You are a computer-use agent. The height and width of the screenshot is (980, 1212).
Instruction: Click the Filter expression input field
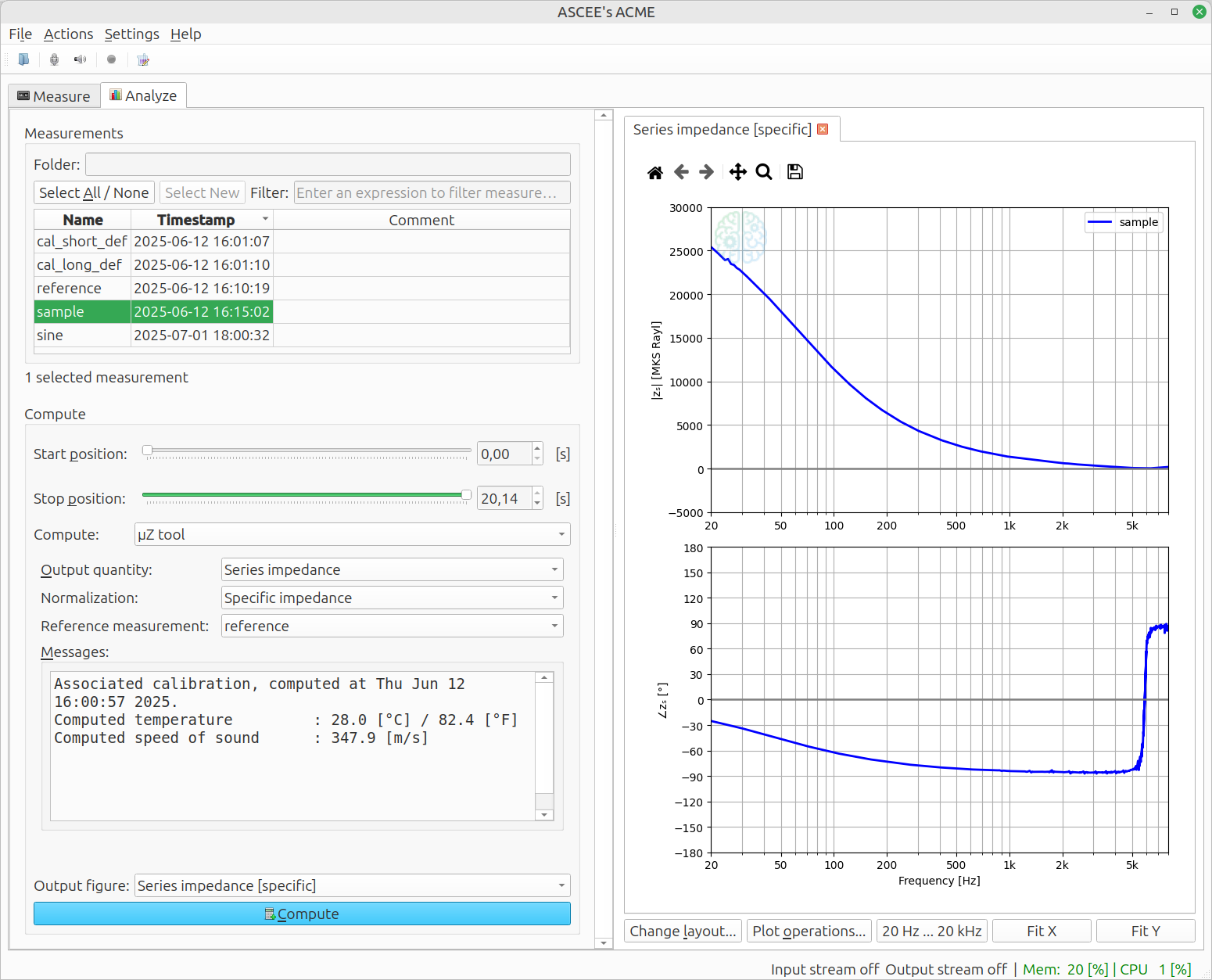pos(432,192)
